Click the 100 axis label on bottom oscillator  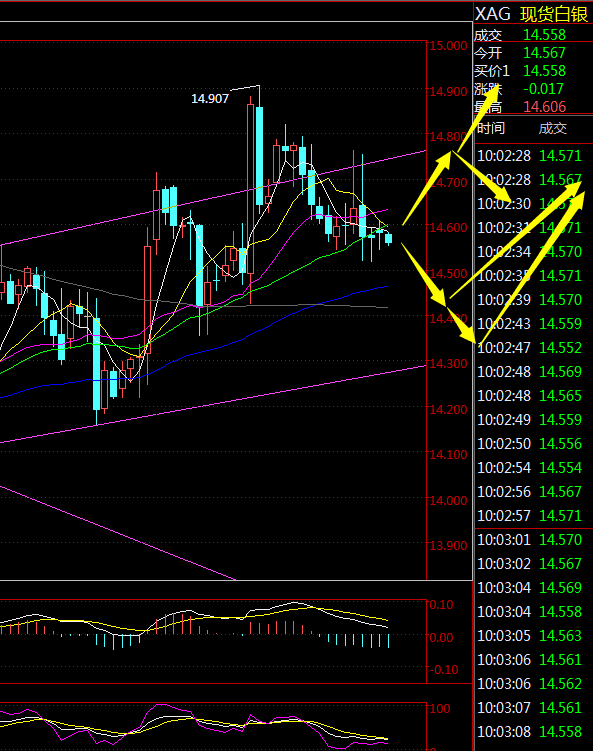click(440, 708)
